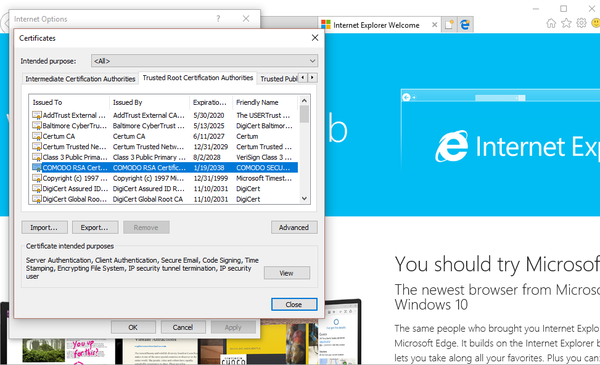Click certificate icon of Copyright (c) 1997 row
Screen dimensions: 600x365
(37, 178)
